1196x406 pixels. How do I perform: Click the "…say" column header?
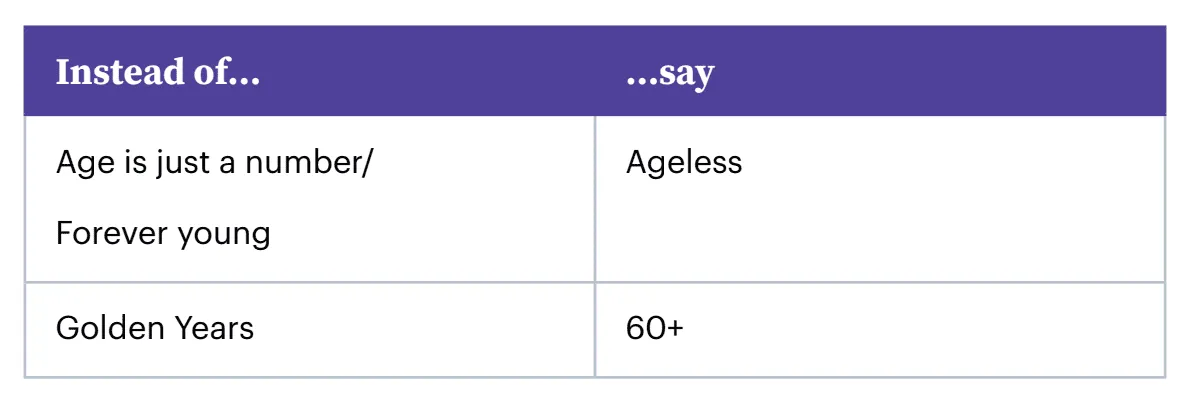pyautogui.click(x=669, y=73)
